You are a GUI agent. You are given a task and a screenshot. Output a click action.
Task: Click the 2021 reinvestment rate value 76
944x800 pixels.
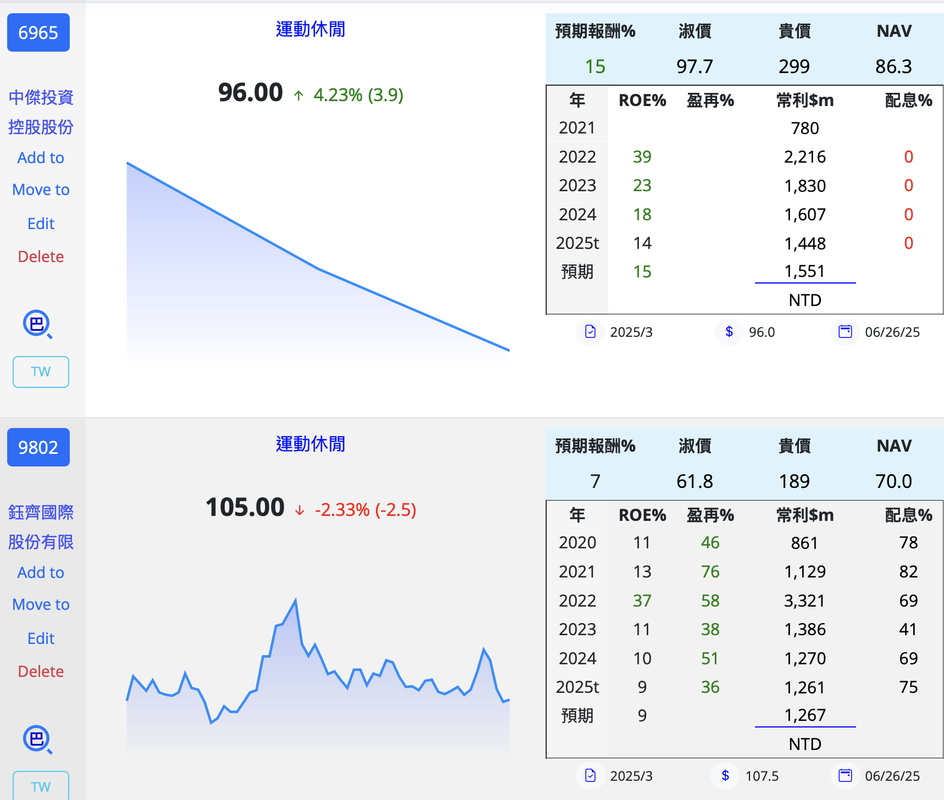pyautogui.click(x=710, y=572)
